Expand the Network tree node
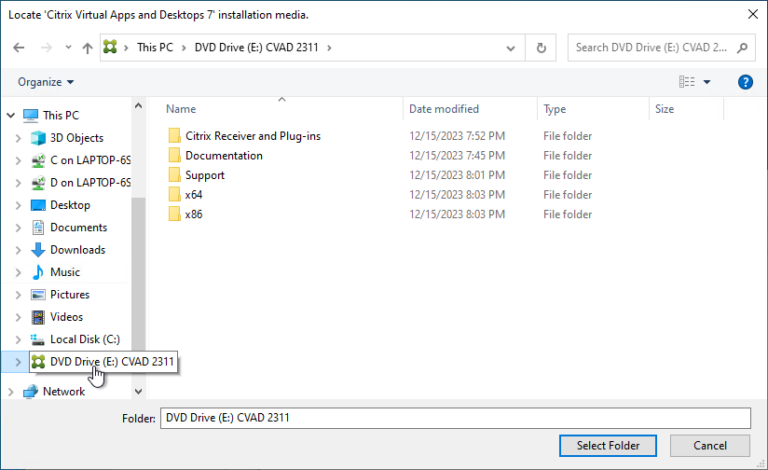Image resolution: width=768 pixels, height=470 pixels. (10, 392)
